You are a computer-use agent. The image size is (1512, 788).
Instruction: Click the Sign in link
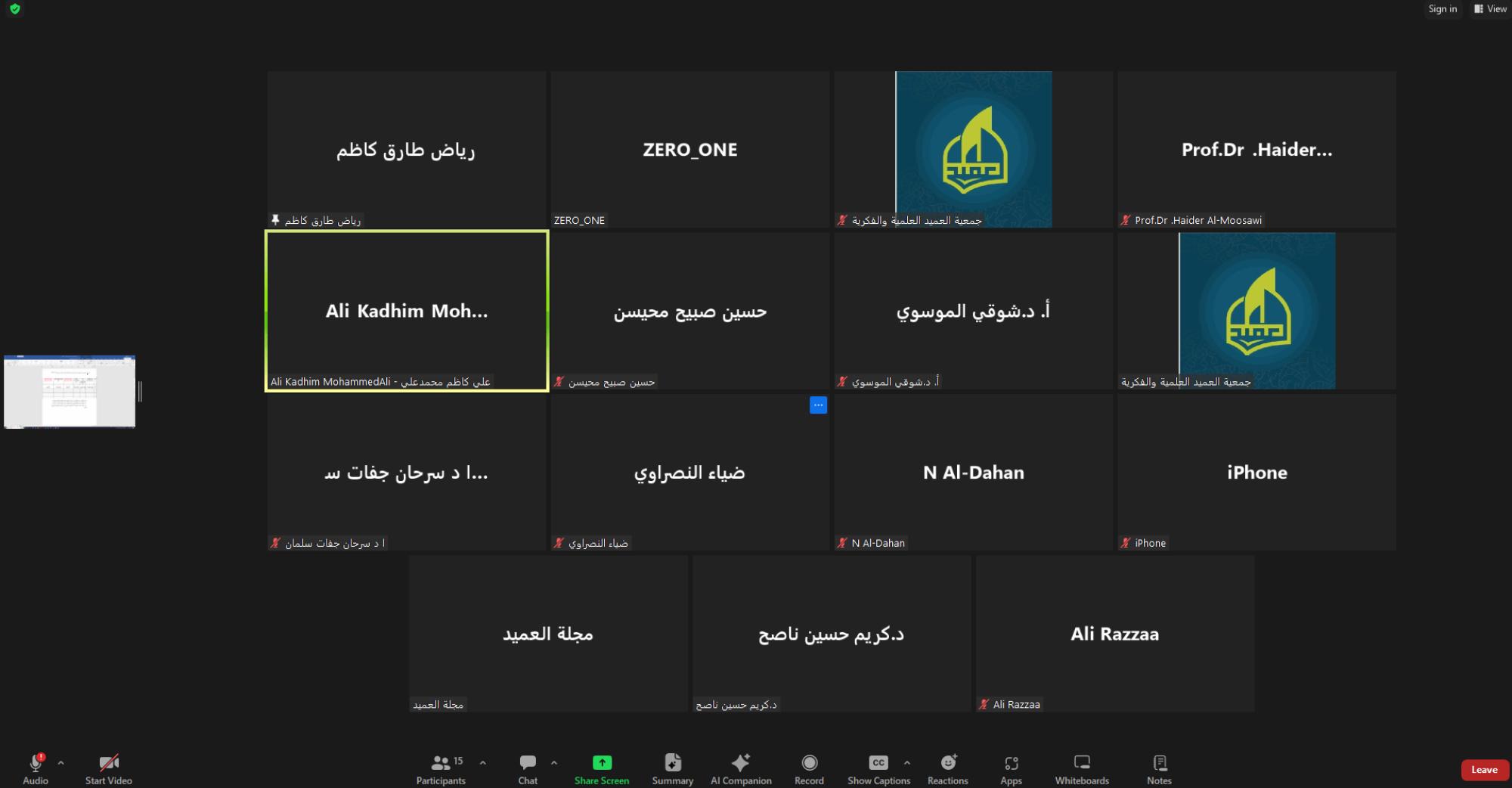(1442, 9)
